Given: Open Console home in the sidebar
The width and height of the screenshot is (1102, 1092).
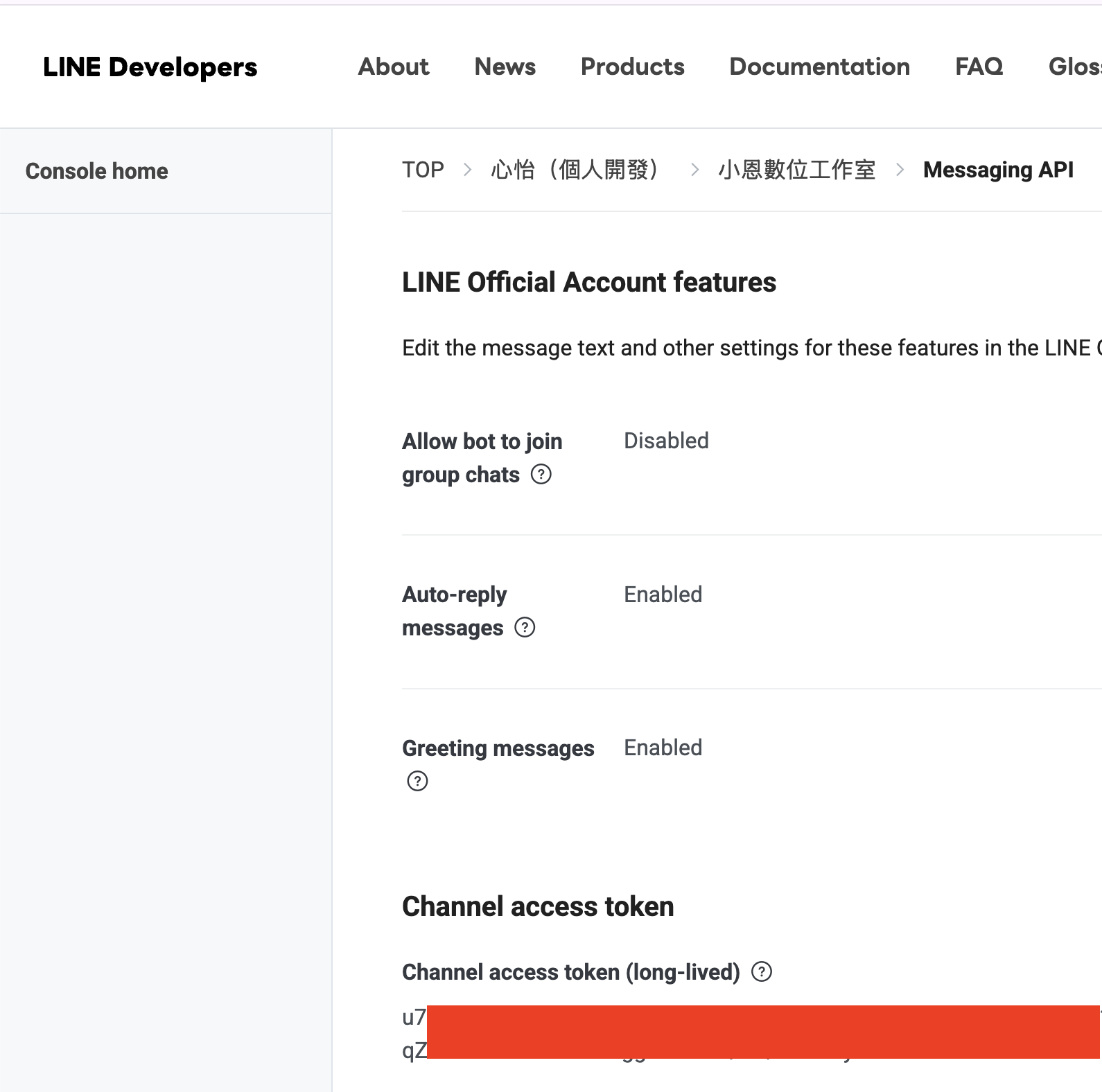Looking at the screenshot, I should coord(96,171).
